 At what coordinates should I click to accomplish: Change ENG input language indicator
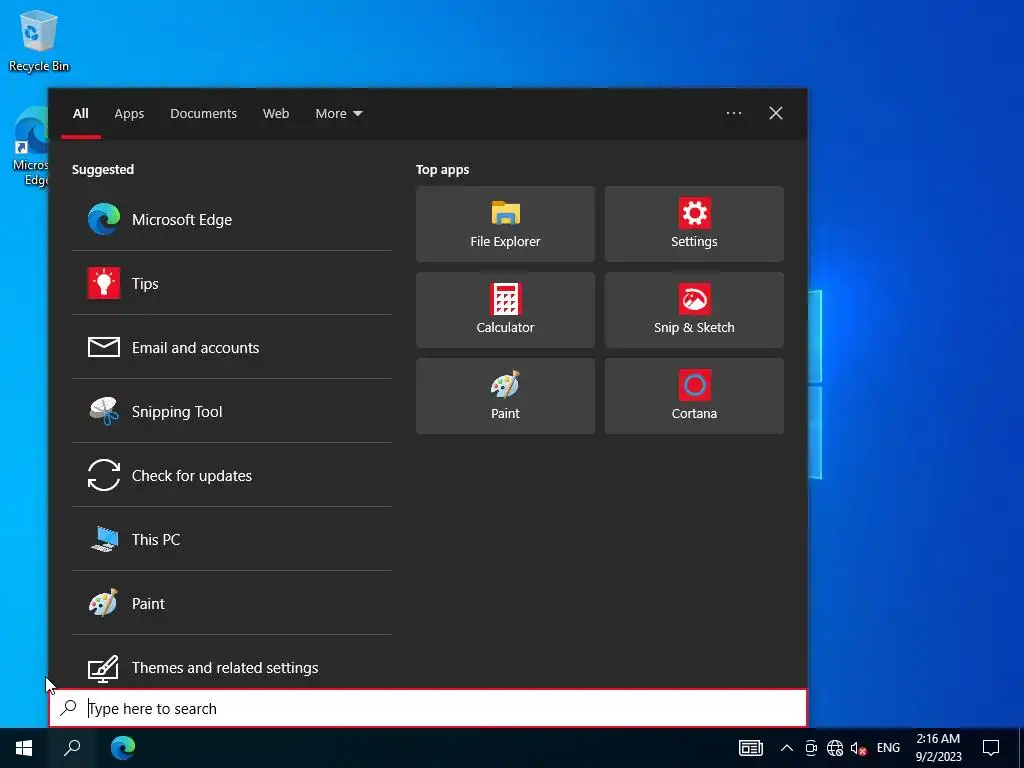pos(888,748)
